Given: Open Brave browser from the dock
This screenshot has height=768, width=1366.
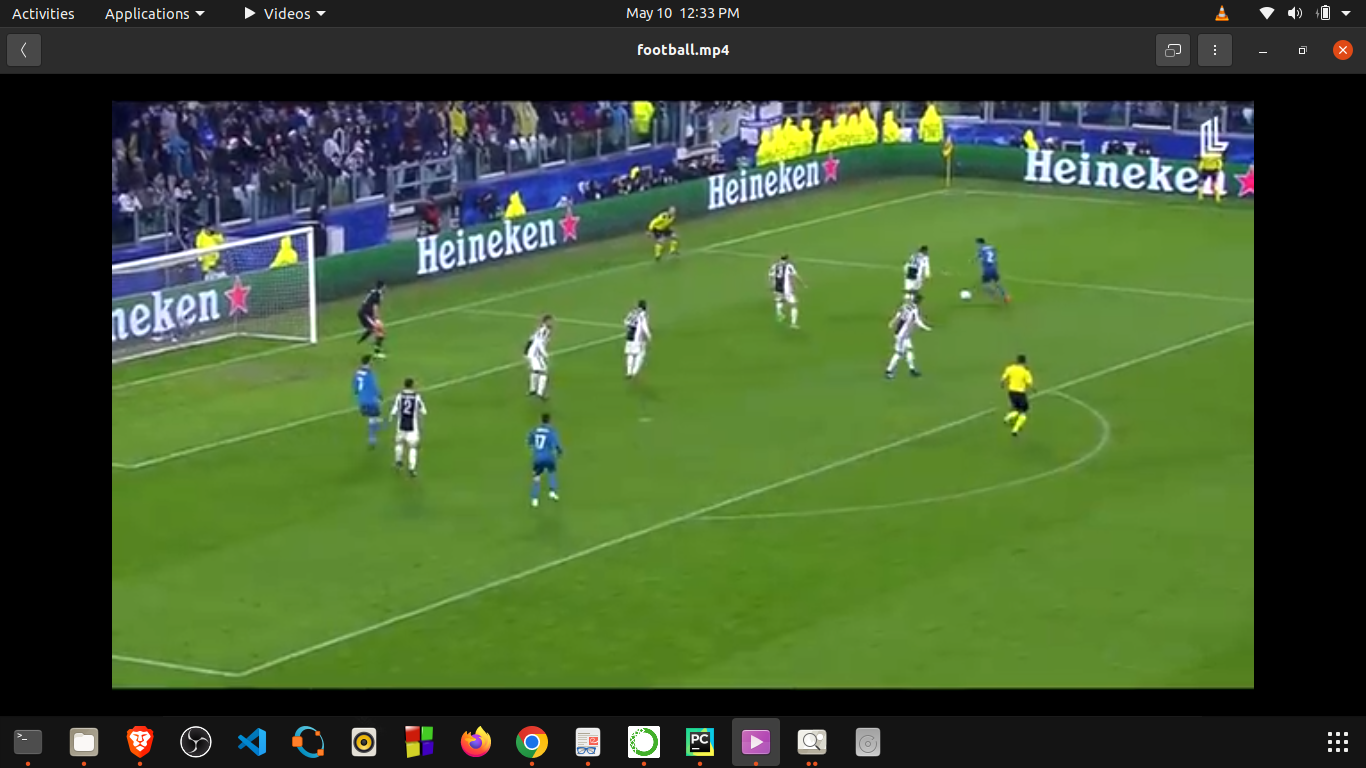Looking at the screenshot, I should (x=139, y=743).
